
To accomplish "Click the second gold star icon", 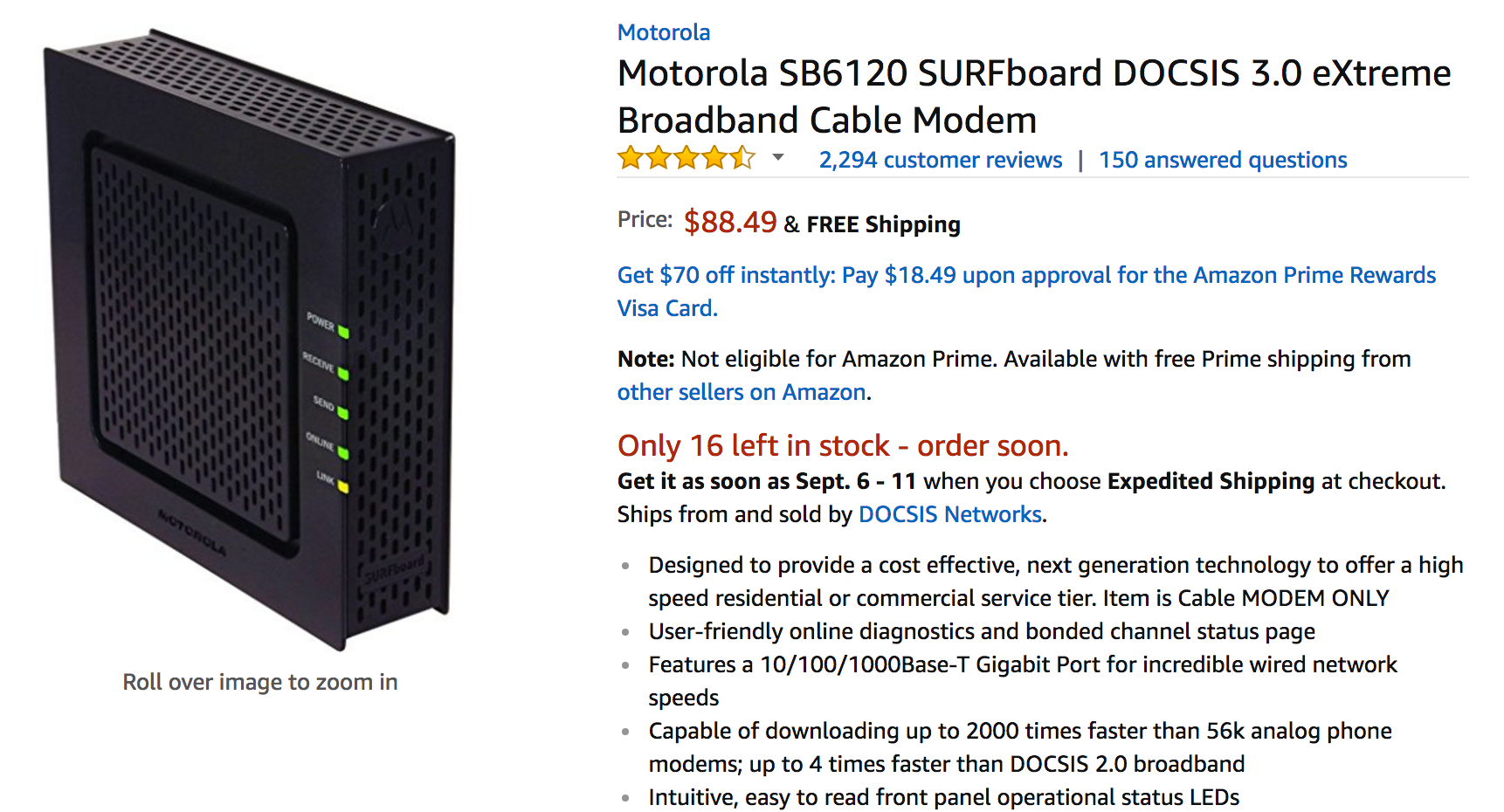I will tap(659, 159).
